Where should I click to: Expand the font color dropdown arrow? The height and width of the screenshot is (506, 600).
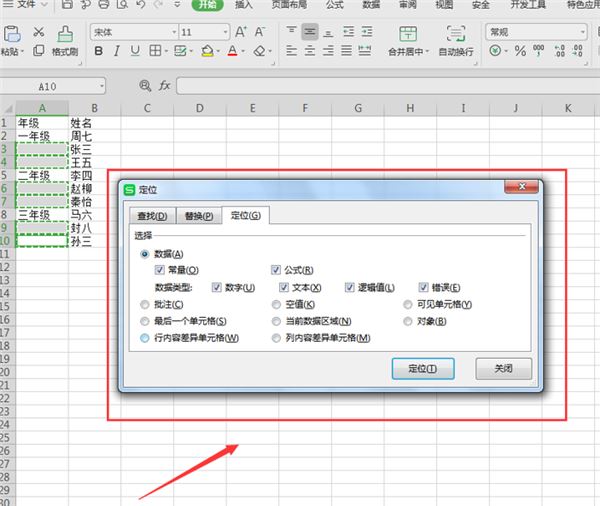point(243,51)
